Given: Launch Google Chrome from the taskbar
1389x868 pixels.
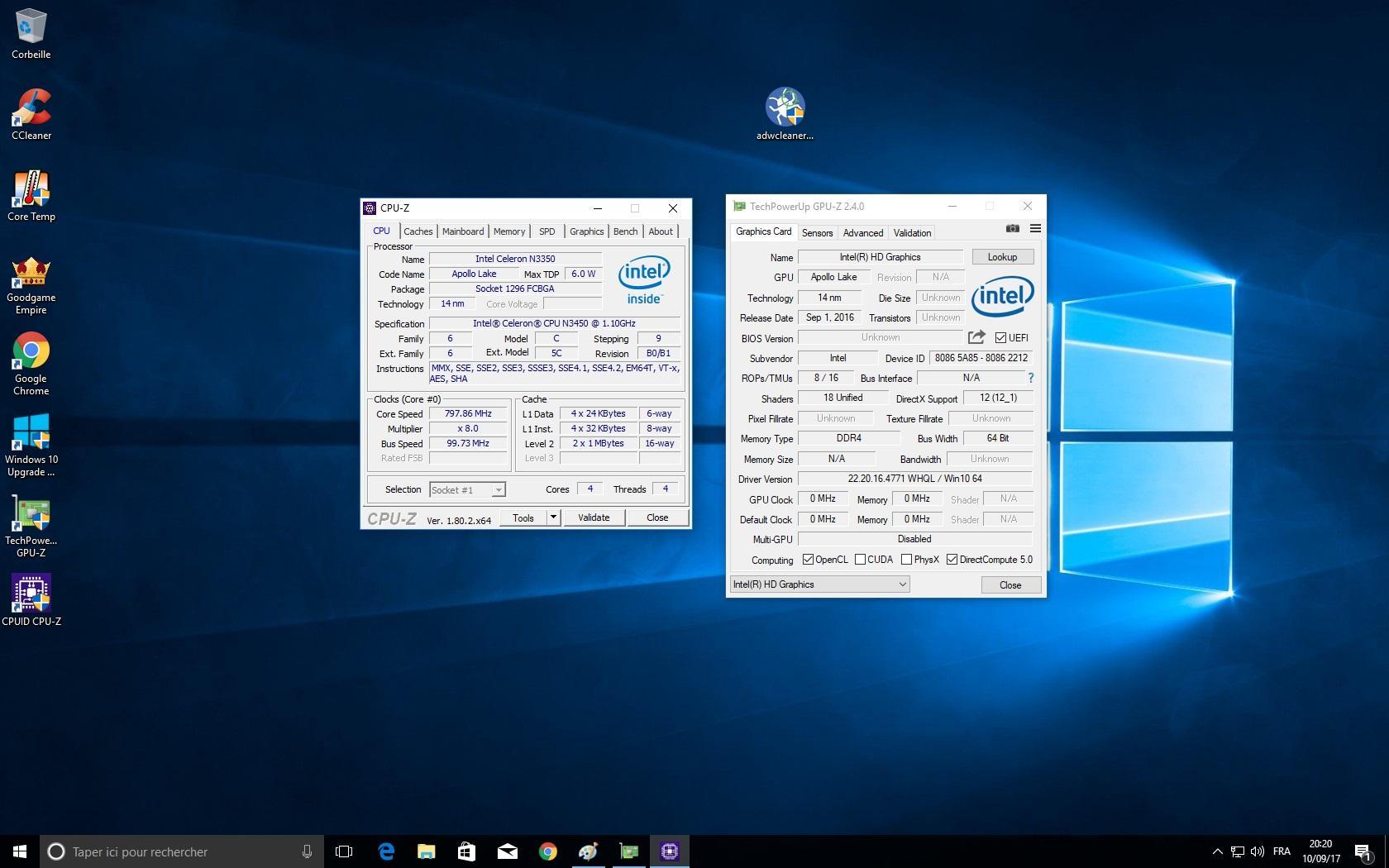Looking at the screenshot, I should pyautogui.click(x=547, y=851).
